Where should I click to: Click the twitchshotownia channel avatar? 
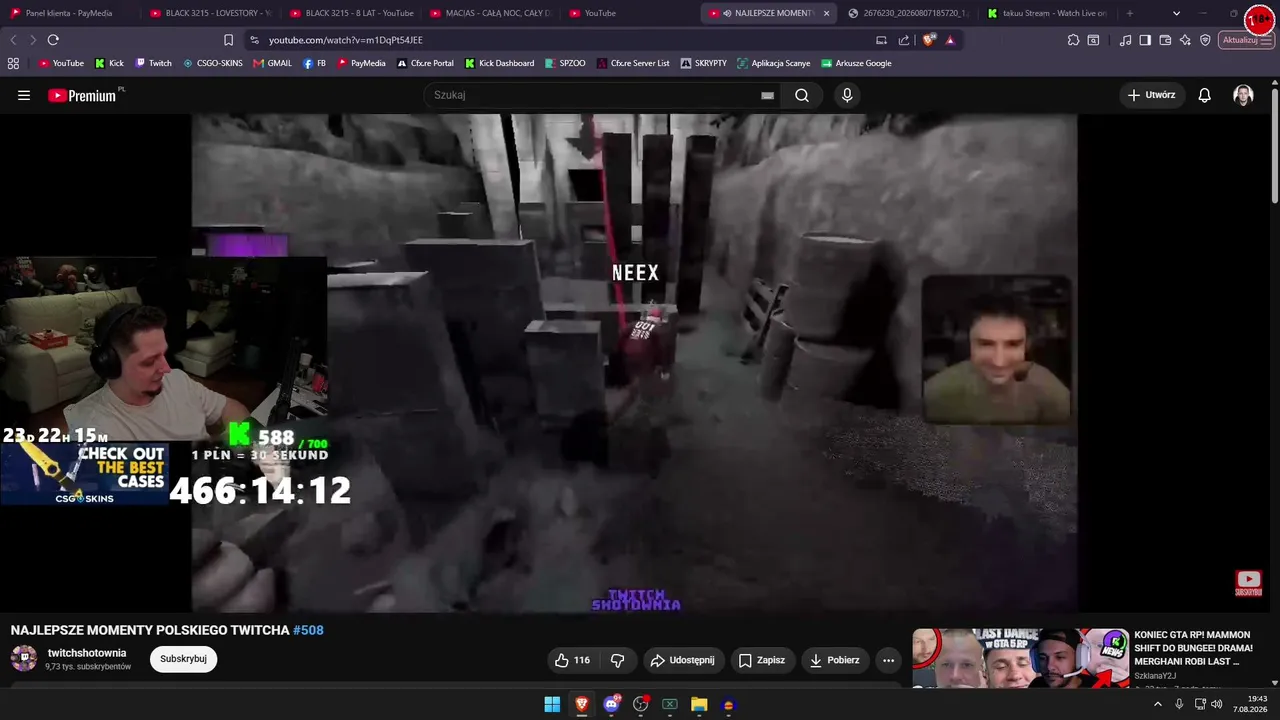24,658
